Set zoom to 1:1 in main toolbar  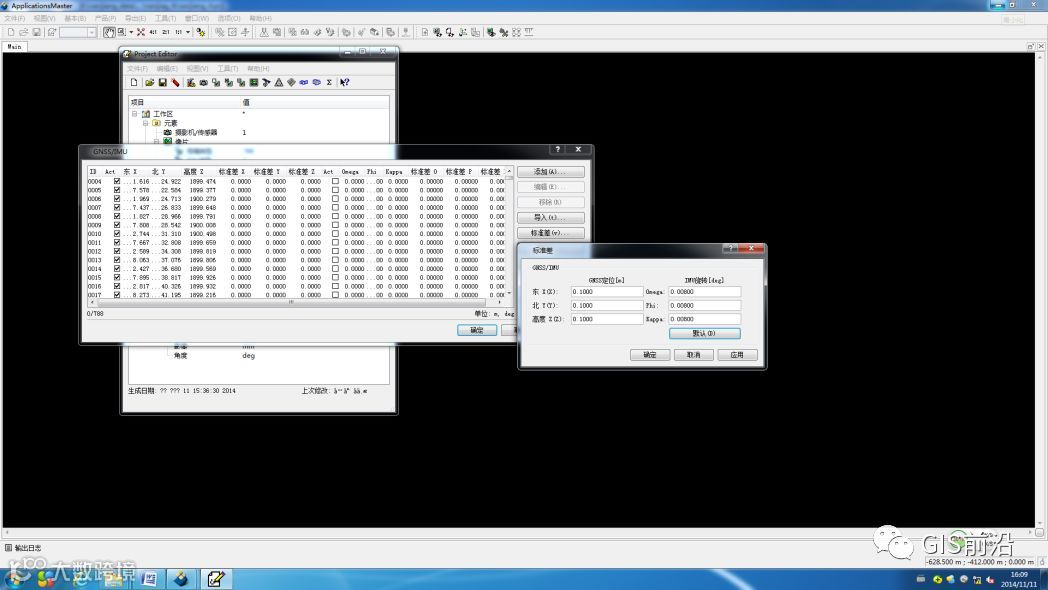tap(178, 32)
